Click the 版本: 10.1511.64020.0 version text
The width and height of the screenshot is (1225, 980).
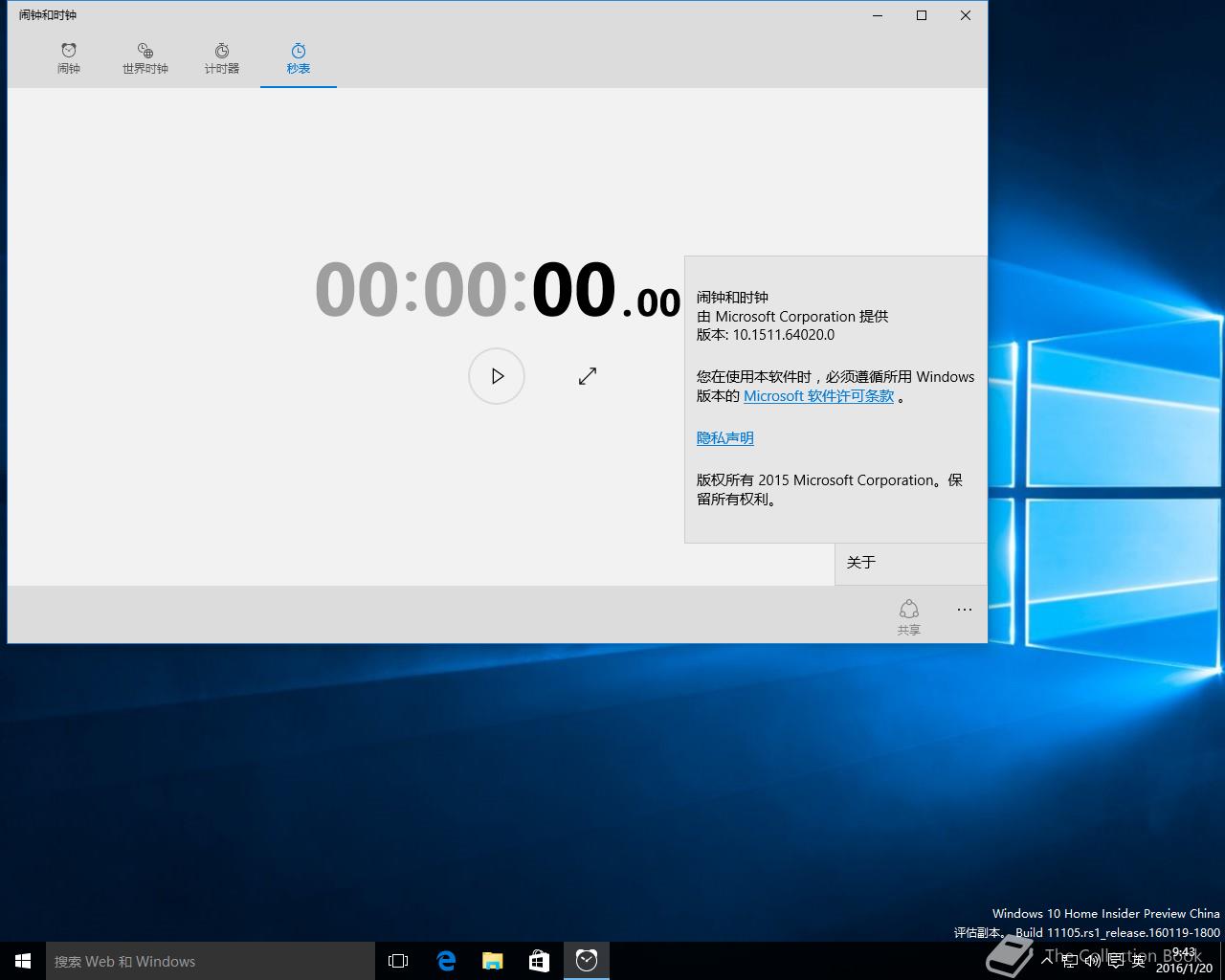(x=766, y=335)
